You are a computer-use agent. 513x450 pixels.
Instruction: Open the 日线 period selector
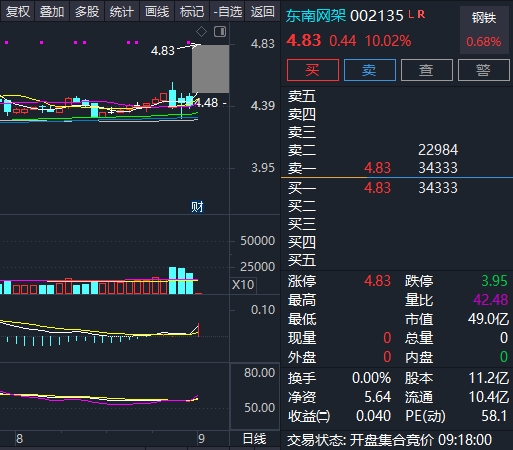(x=255, y=439)
